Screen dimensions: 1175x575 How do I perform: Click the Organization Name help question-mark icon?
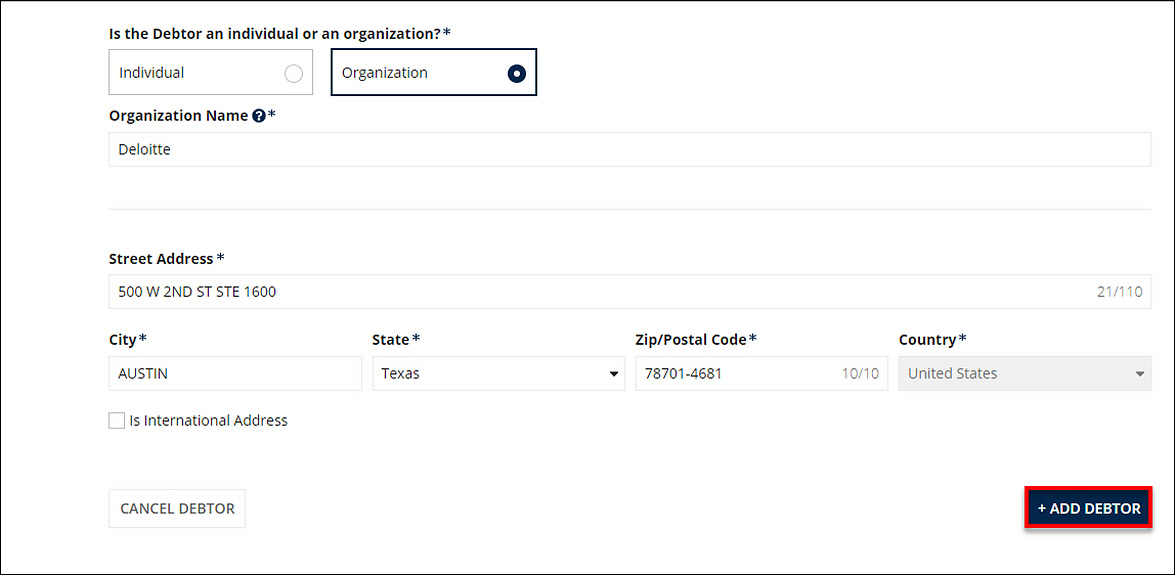tap(259, 116)
